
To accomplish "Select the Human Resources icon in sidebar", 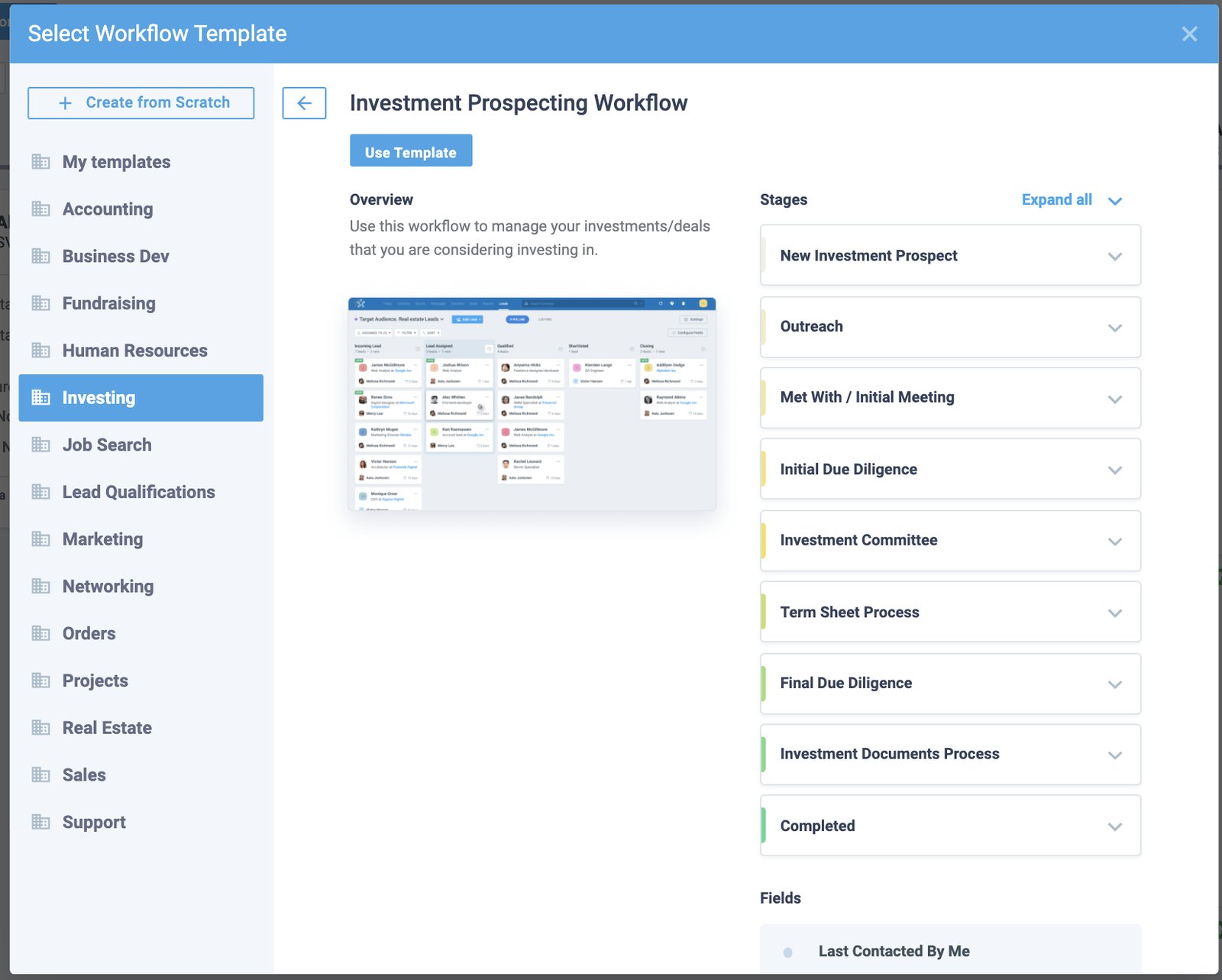I will [x=42, y=351].
